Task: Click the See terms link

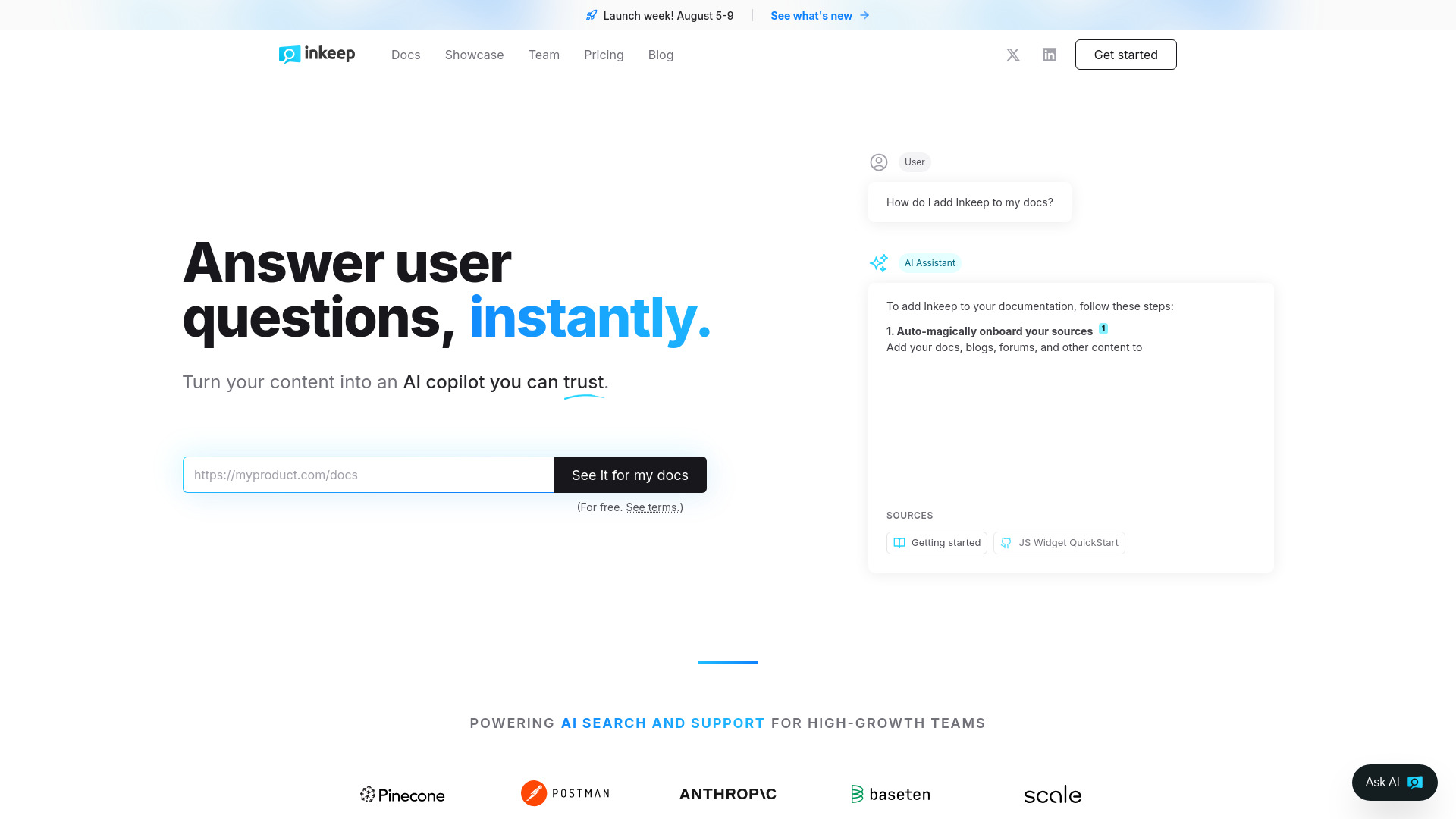Action: pyautogui.click(x=652, y=507)
